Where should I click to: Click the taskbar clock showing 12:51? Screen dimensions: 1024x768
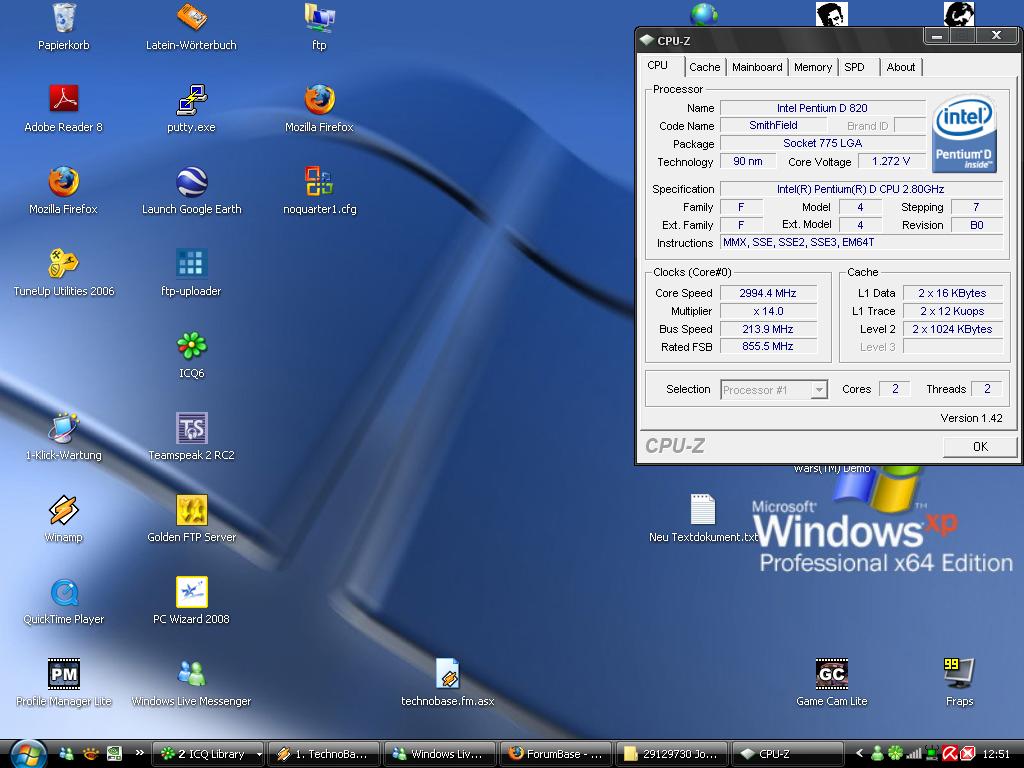996,754
